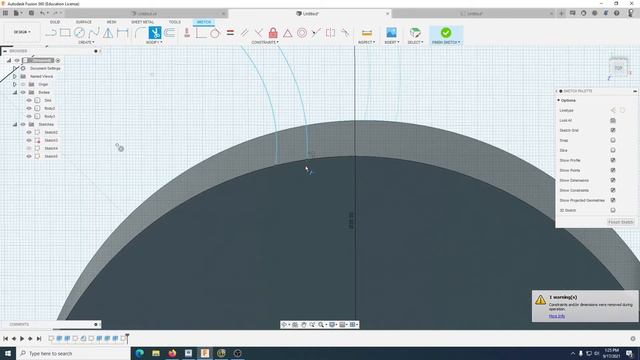Enable the 3D Sketch checkbox

(613, 210)
